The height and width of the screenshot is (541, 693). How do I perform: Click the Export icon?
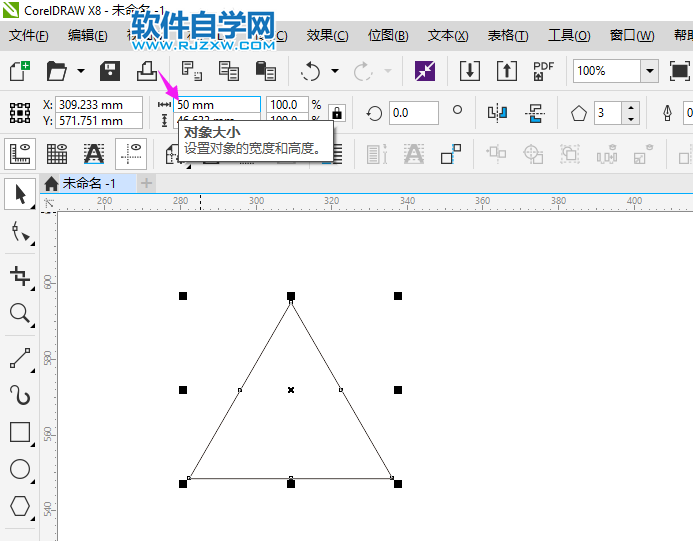pyautogui.click(x=507, y=71)
